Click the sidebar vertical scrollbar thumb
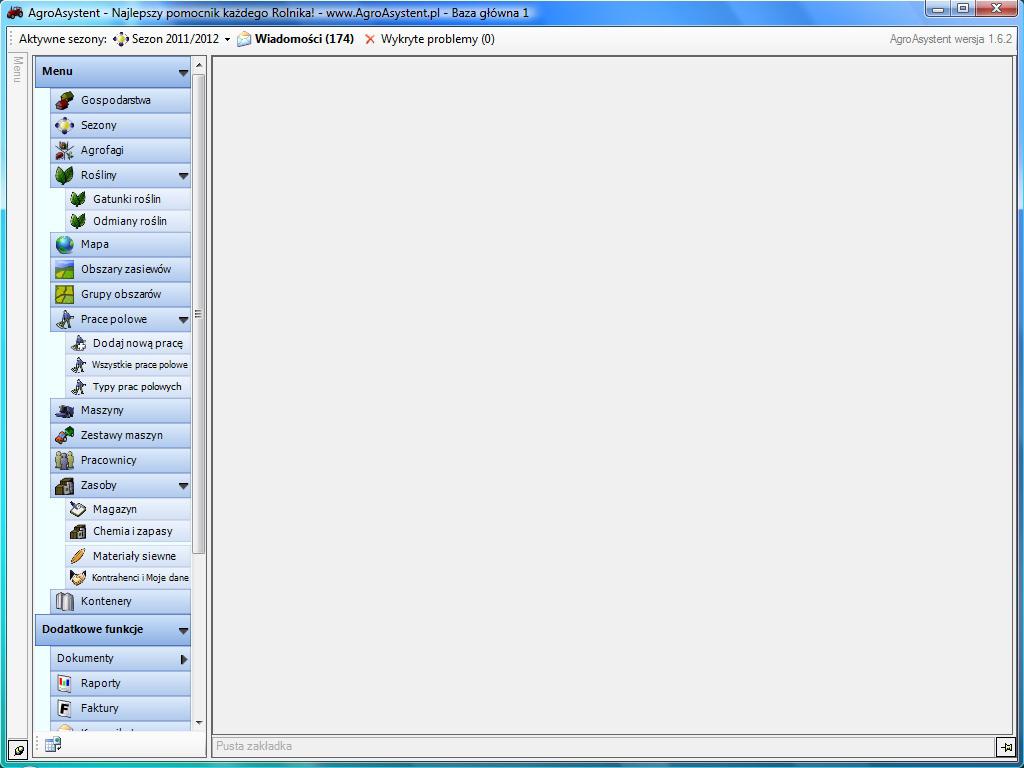The image size is (1024, 768). 199,313
